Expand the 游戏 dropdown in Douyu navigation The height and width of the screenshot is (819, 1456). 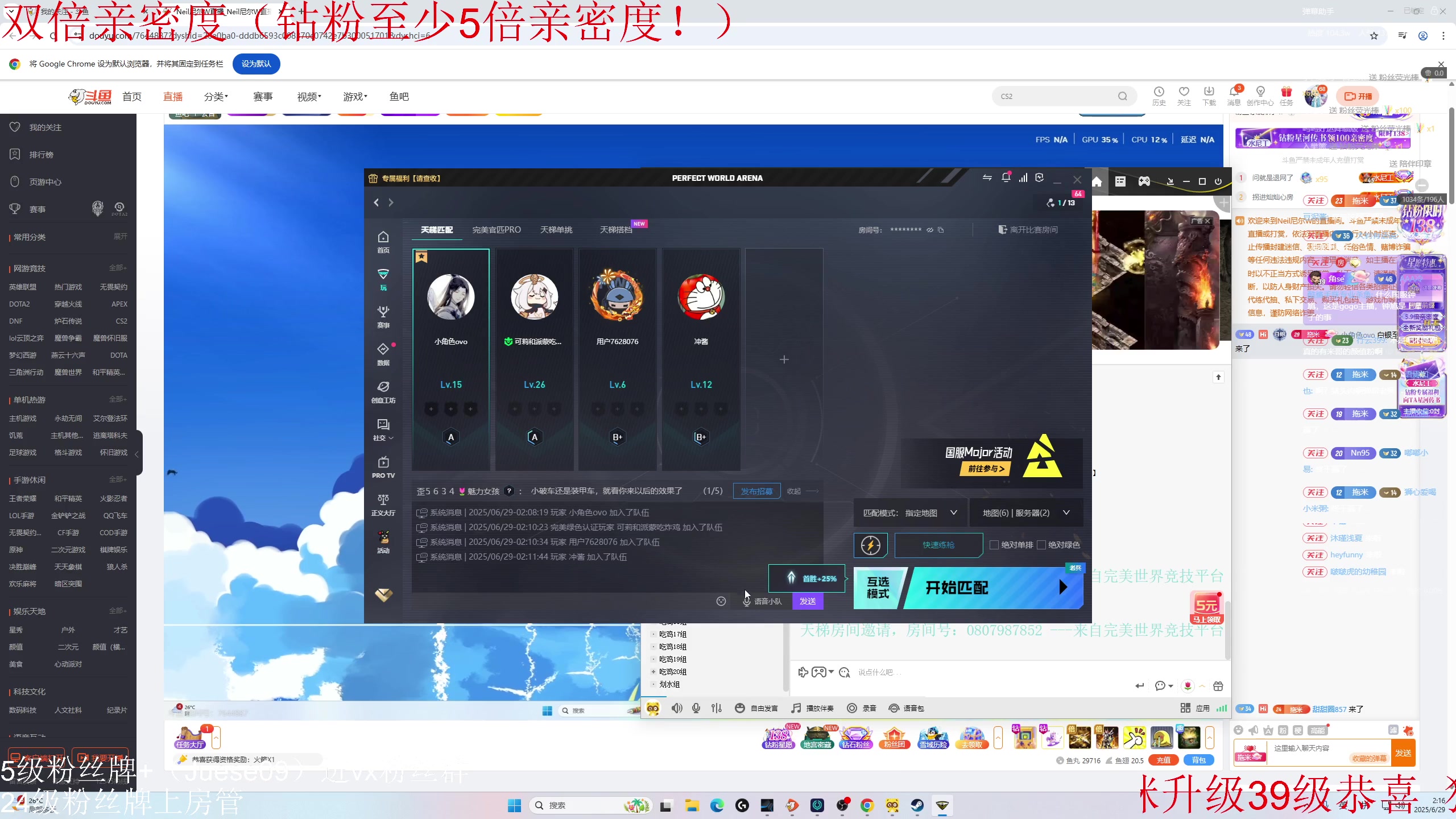[355, 97]
